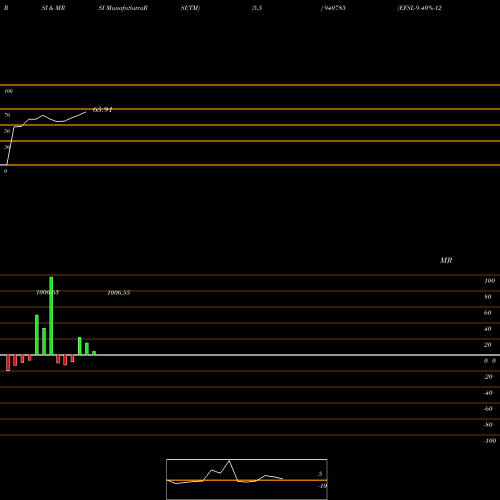
Task: Click the "SI(TM)" header text
Action: click(190, 8)
